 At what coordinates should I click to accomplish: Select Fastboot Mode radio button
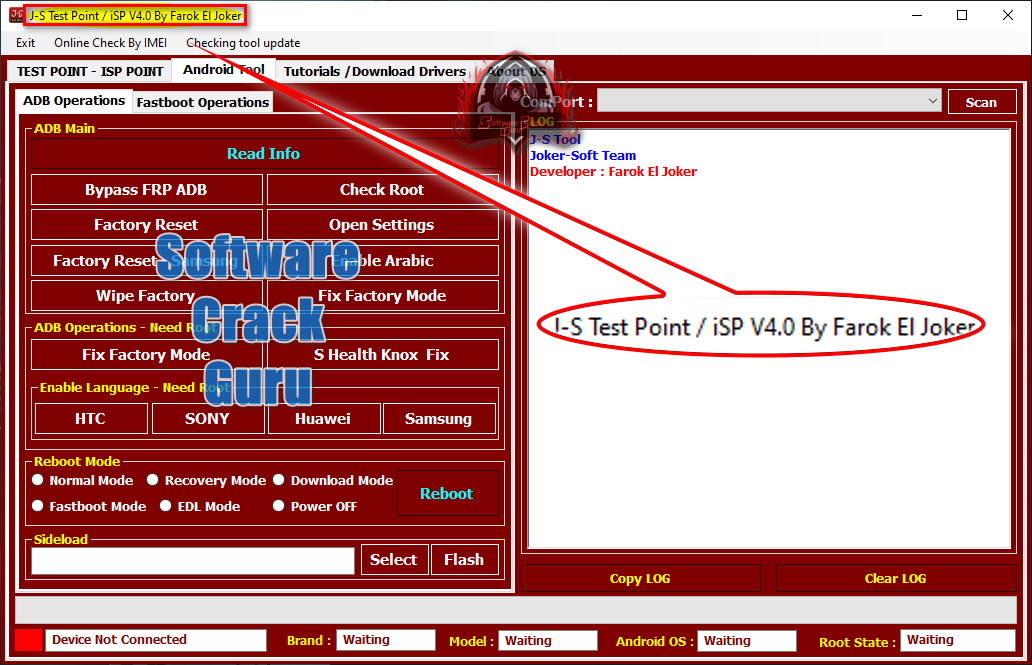(38, 506)
